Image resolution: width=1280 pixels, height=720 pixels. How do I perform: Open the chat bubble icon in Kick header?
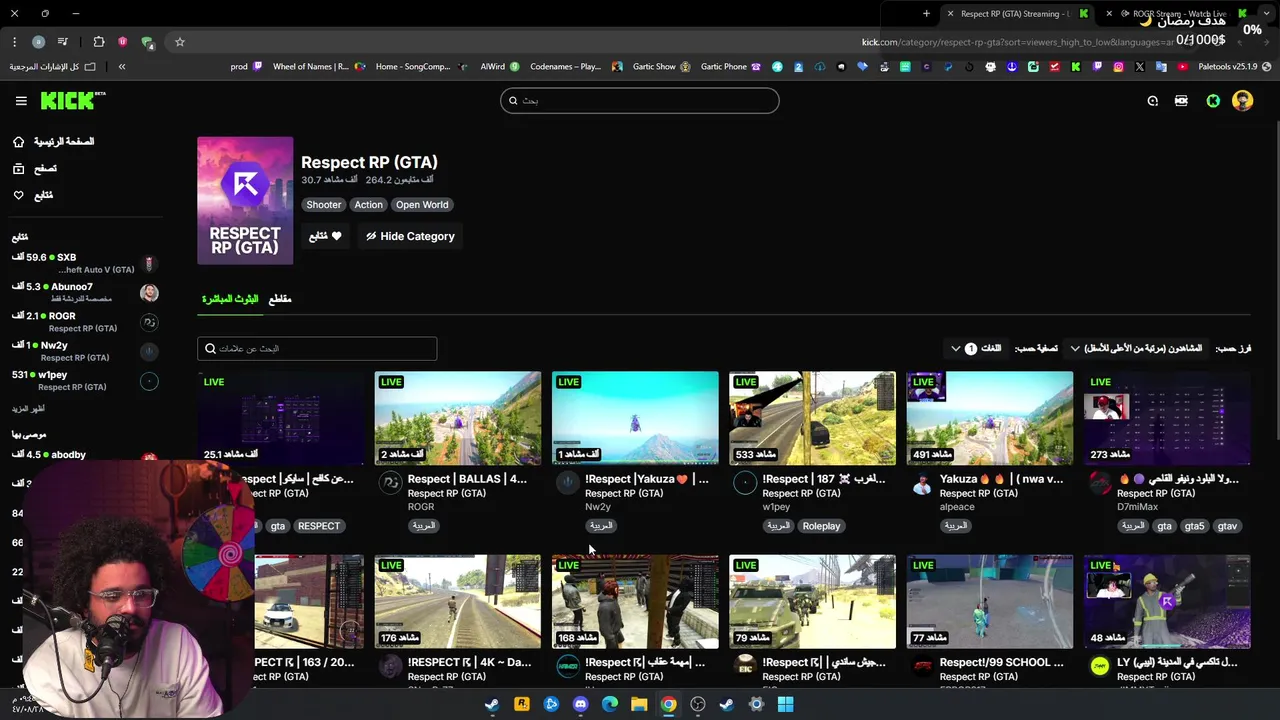click(1153, 101)
